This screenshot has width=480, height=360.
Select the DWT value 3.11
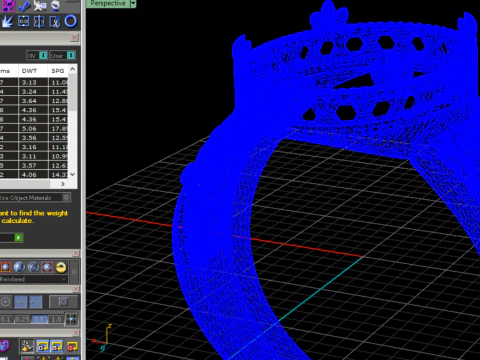pyautogui.click(x=29, y=156)
